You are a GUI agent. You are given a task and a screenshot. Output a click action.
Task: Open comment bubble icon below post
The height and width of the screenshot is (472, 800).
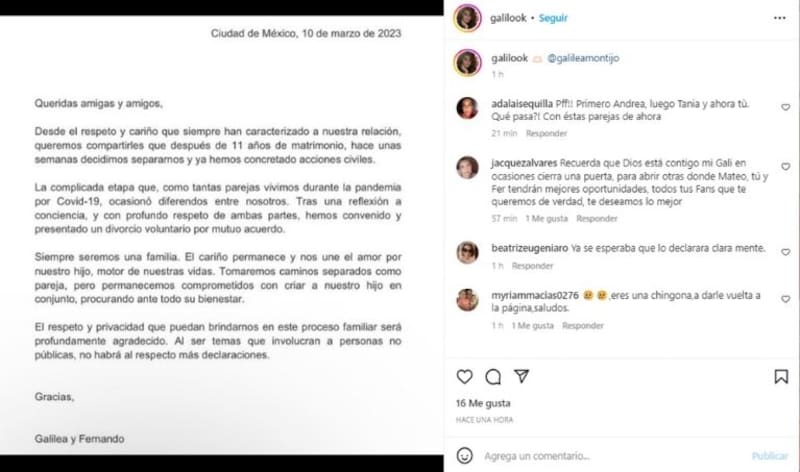coord(493,377)
